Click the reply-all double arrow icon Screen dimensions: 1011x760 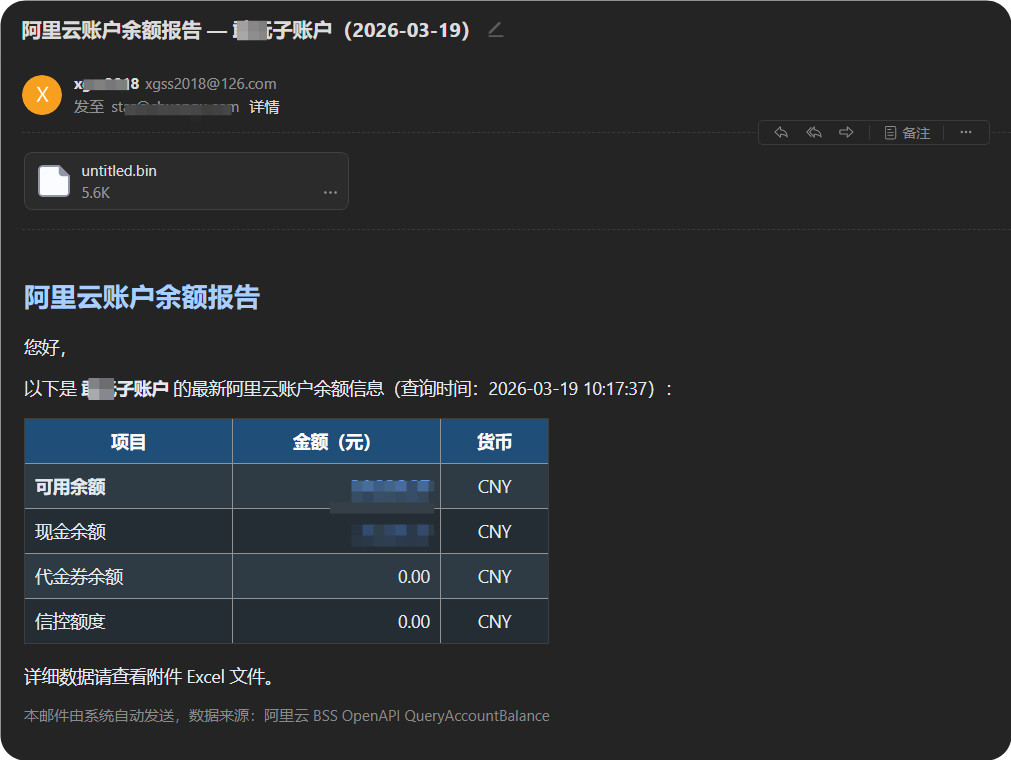(813, 132)
